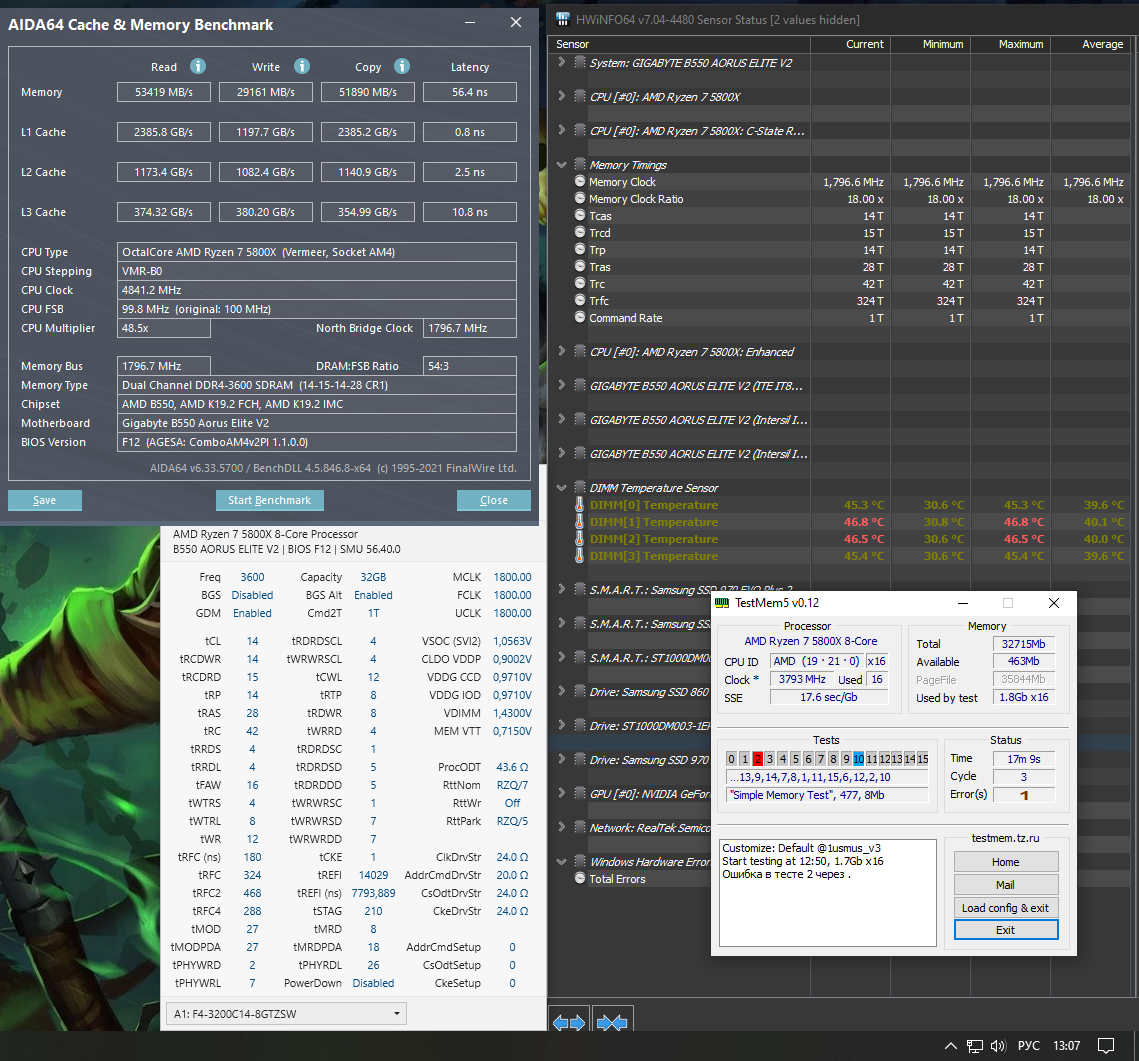
Task: Click the info icon next to Read
Action: pyautogui.click(x=198, y=66)
